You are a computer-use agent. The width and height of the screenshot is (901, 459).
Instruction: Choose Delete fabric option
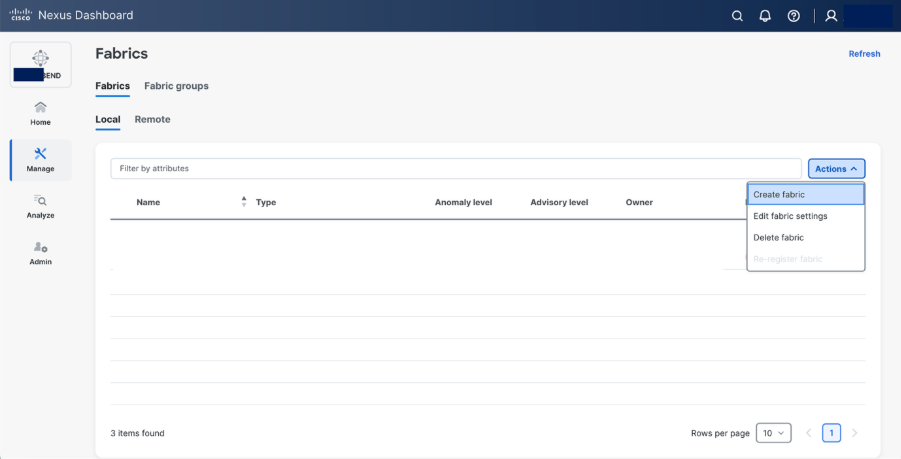(806, 237)
